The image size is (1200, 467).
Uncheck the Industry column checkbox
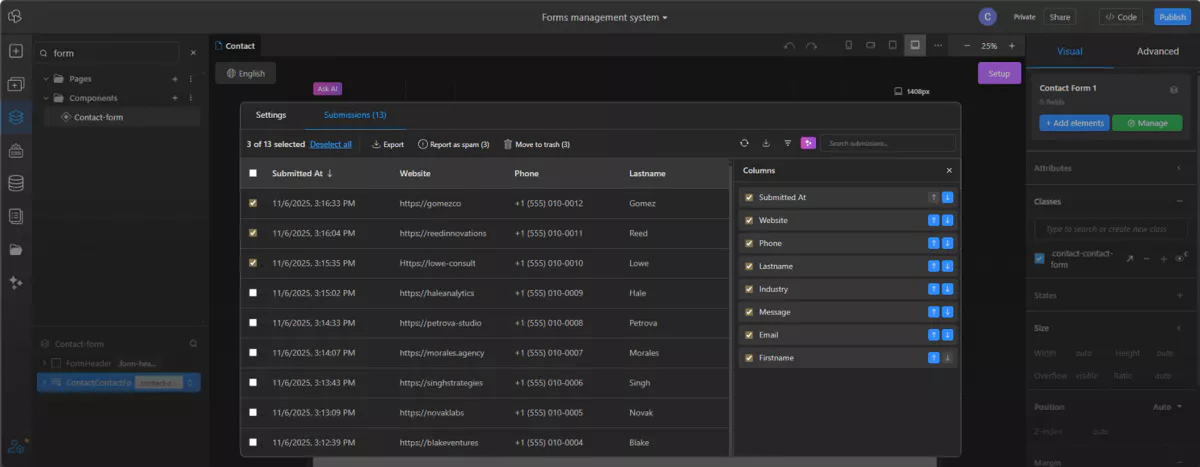tap(749, 289)
